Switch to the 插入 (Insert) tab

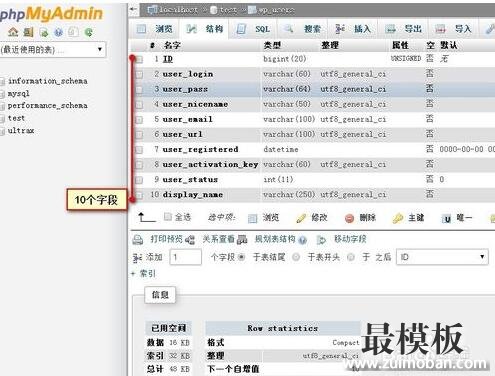(x=353, y=29)
